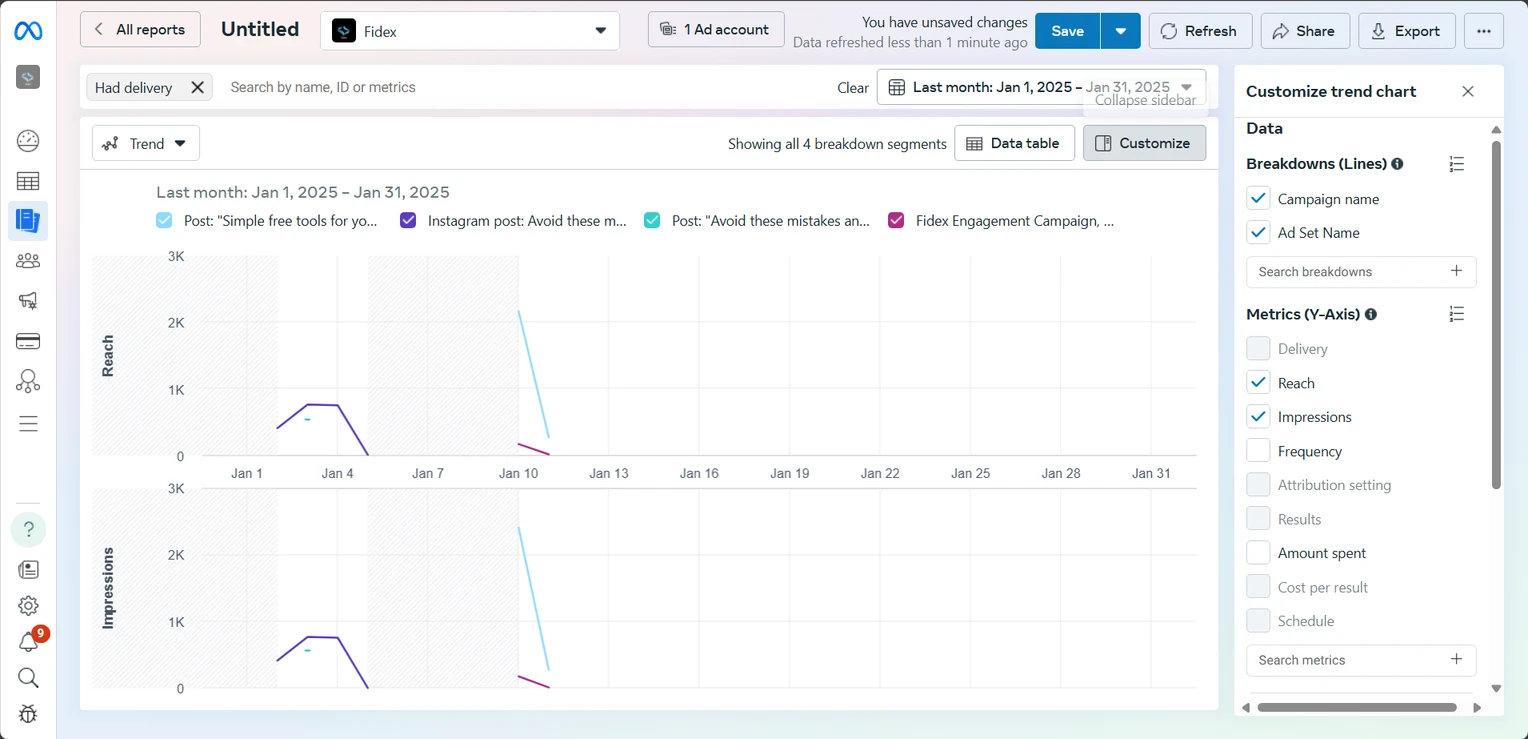Screen dimensions: 1528x739
Task: Click the reorder list icon beside Metrics (Y-Axis)
Action: (x=1457, y=314)
